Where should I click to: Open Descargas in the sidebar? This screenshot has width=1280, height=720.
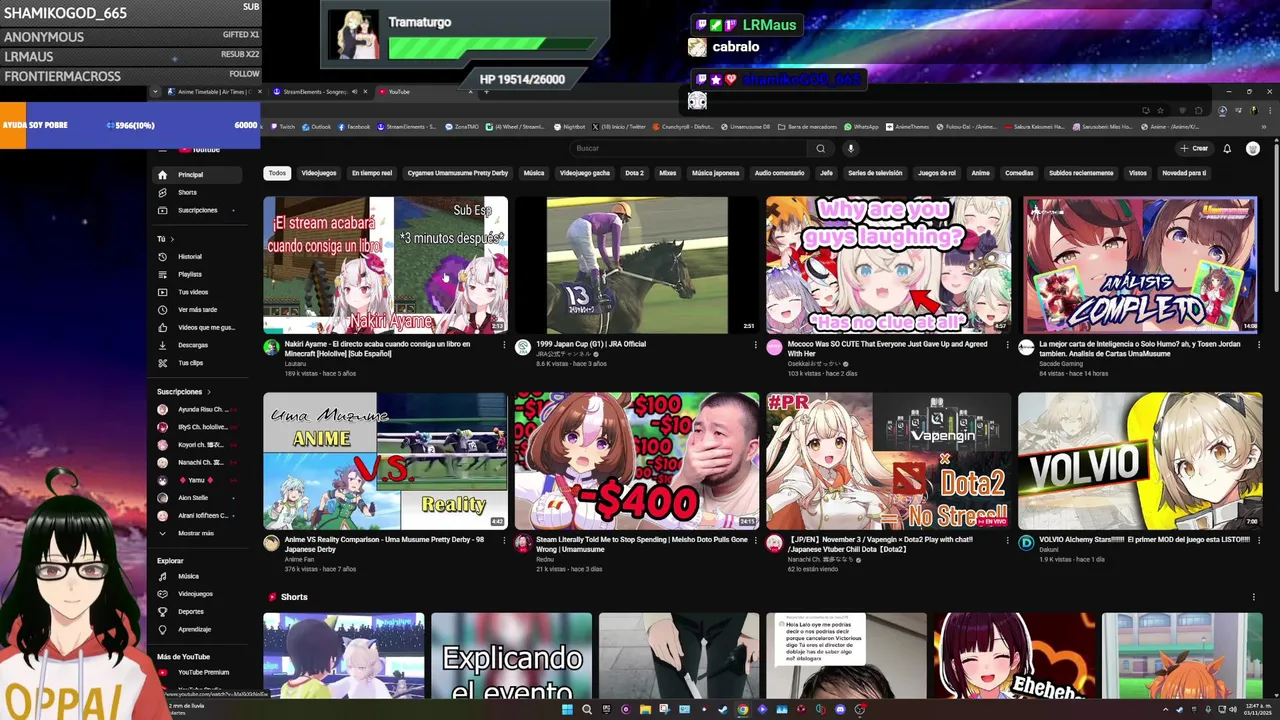tap(198, 345)
